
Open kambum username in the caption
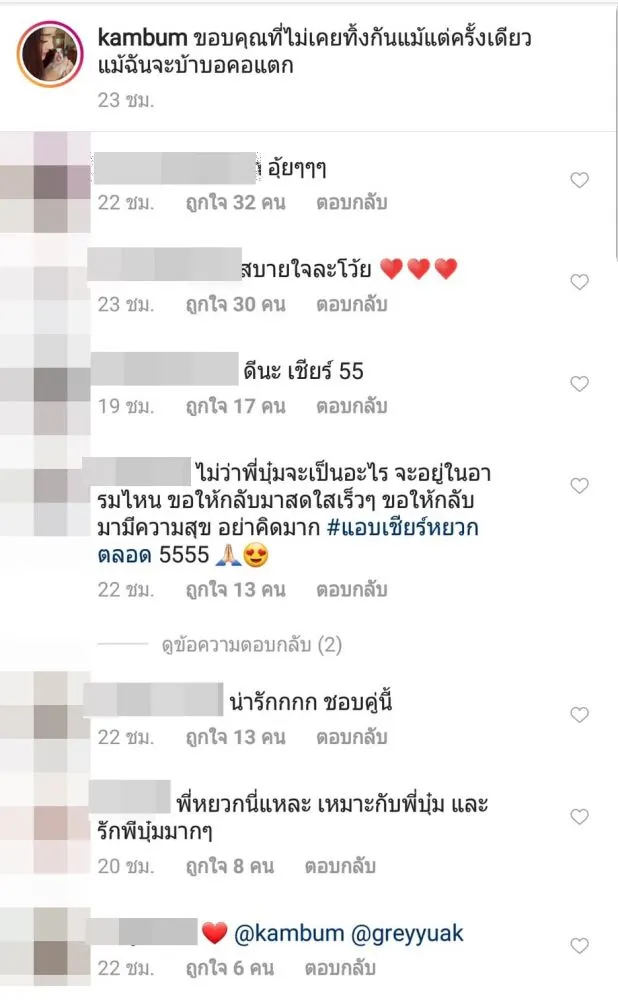point(142,38)
